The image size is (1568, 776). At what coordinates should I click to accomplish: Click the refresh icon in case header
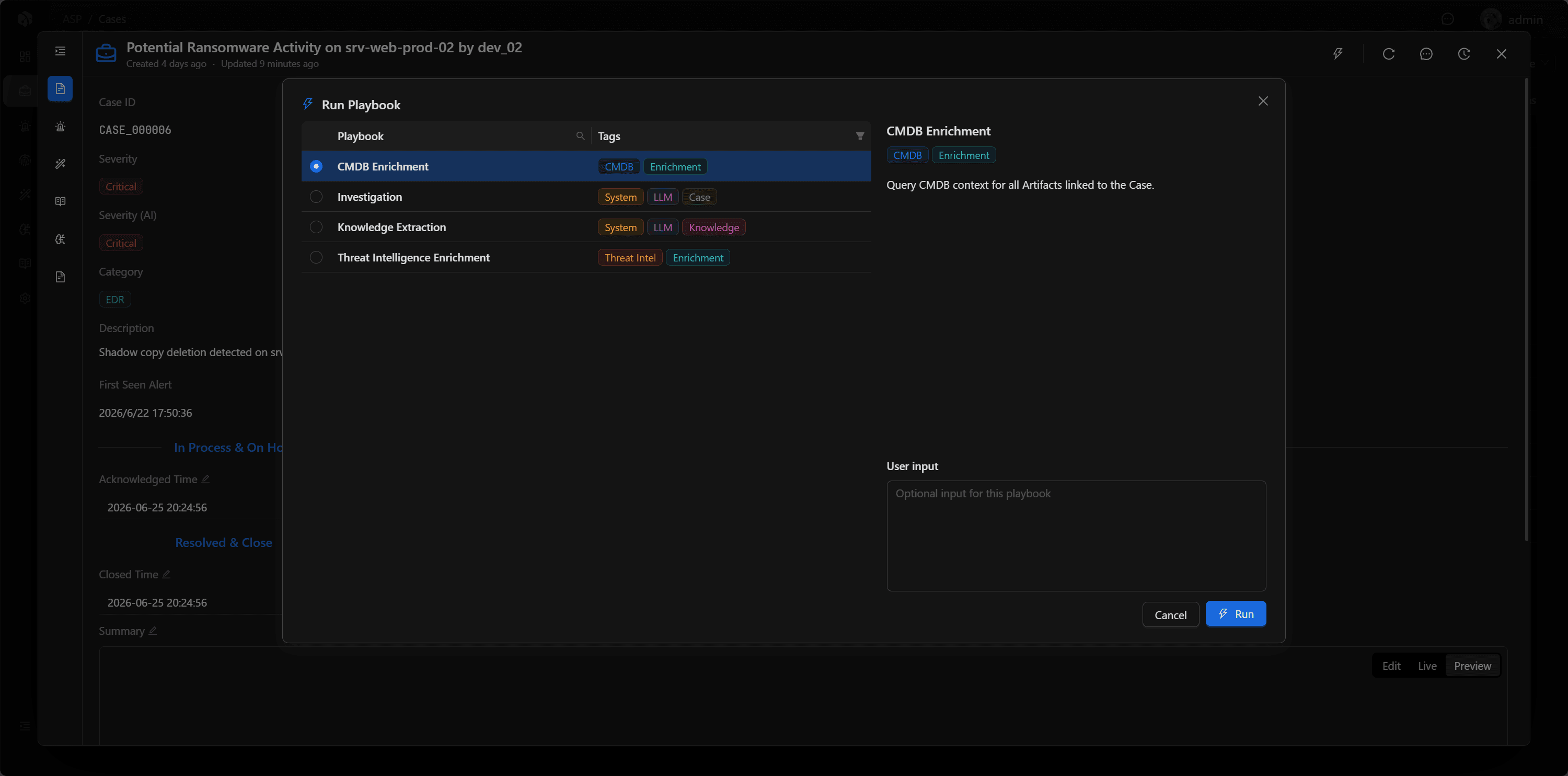(1388, 54)
